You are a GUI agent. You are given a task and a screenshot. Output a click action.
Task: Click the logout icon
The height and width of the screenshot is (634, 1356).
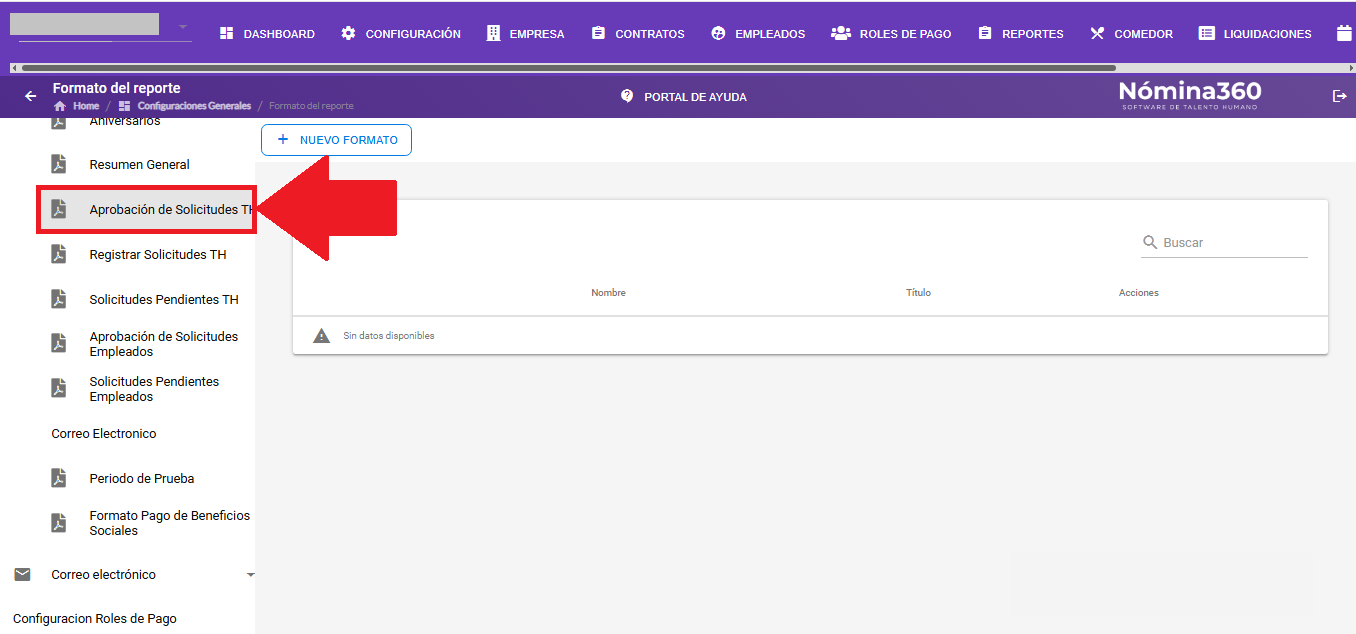point(1340,96)
